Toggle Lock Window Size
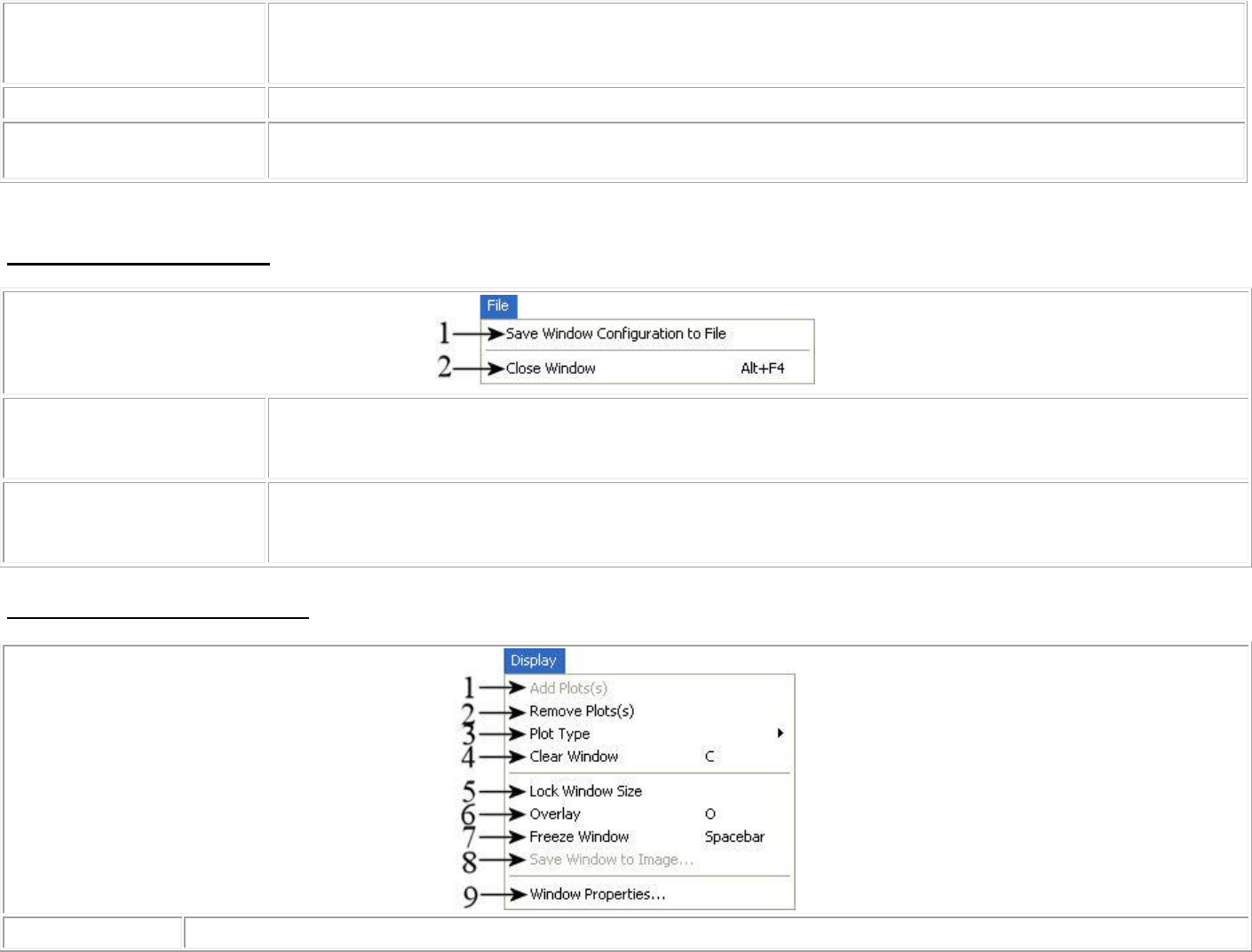This screenshot has height=952, width=1252. (585, 791)
